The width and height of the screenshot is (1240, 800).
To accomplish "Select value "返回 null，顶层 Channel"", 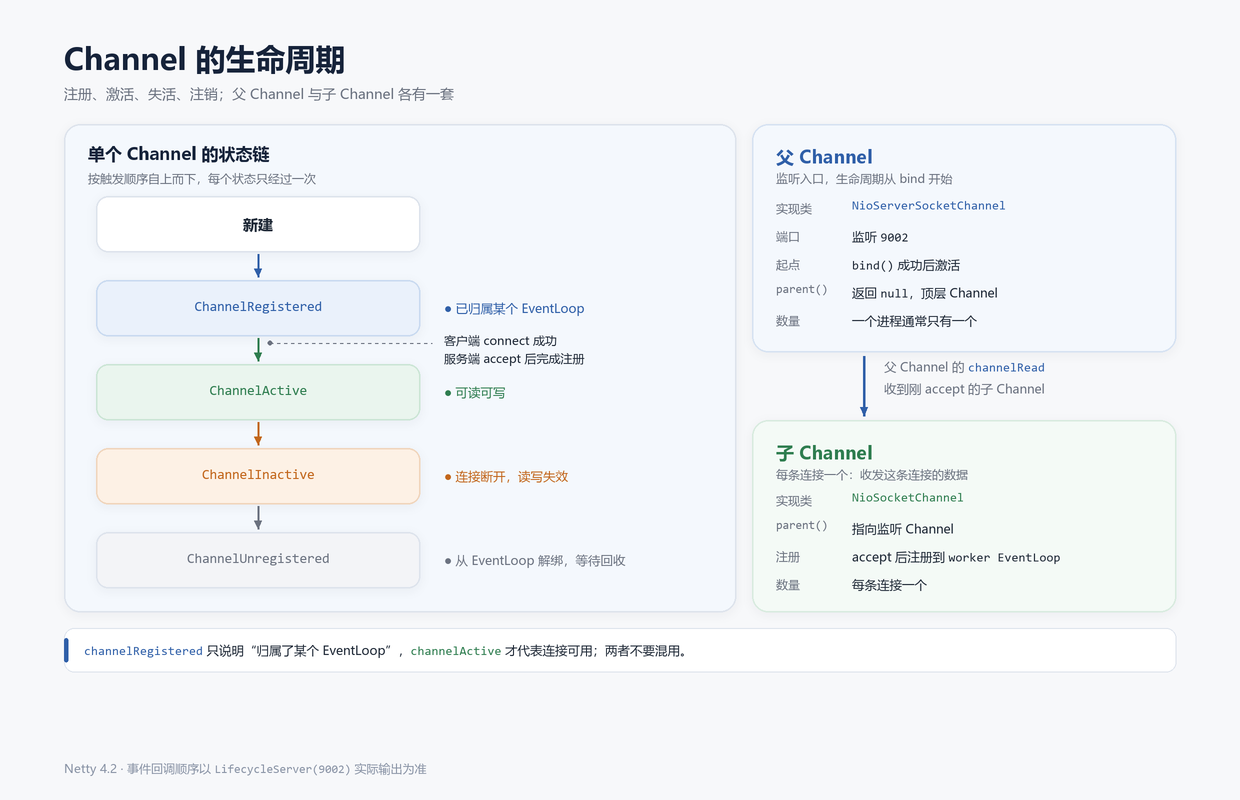I will tap(925, 294).
